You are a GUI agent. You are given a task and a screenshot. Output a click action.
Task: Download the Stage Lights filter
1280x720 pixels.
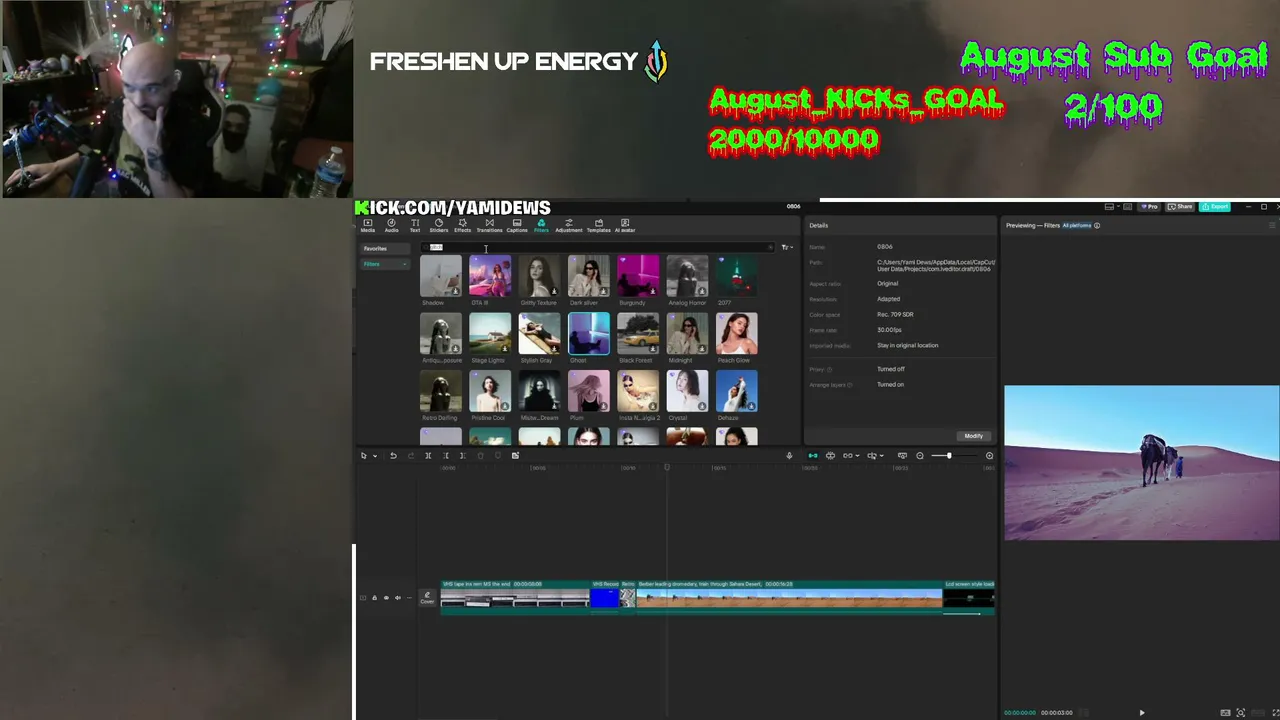pos(505,349)
